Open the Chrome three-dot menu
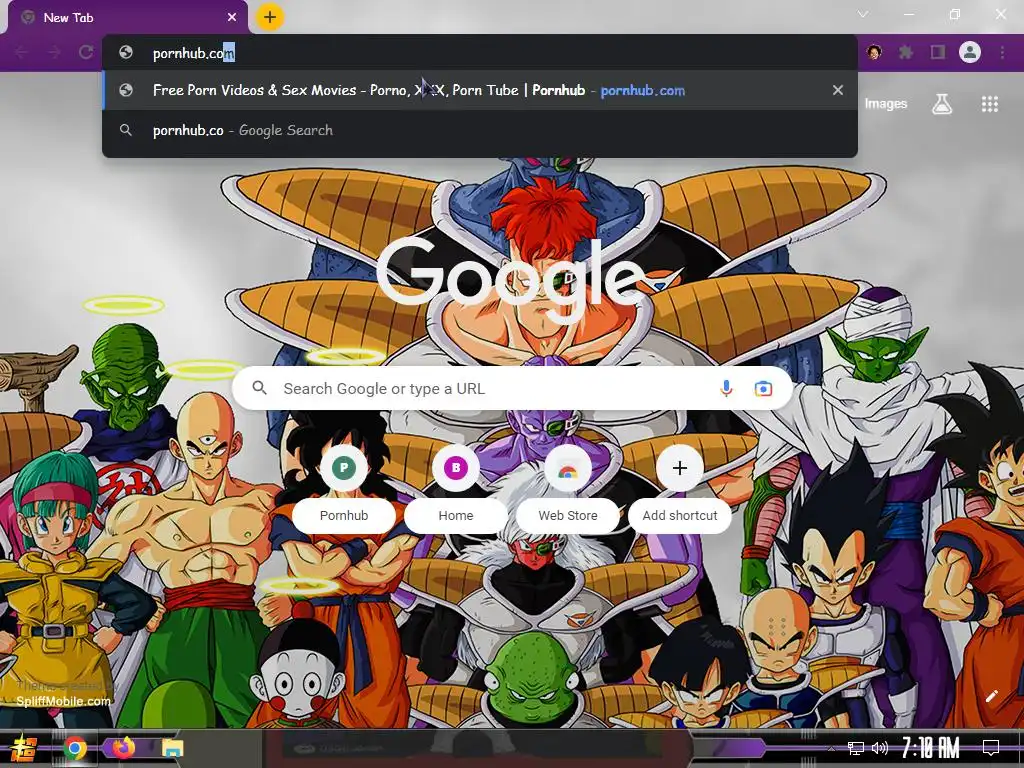1024x768 pixels. point(1002,52)
